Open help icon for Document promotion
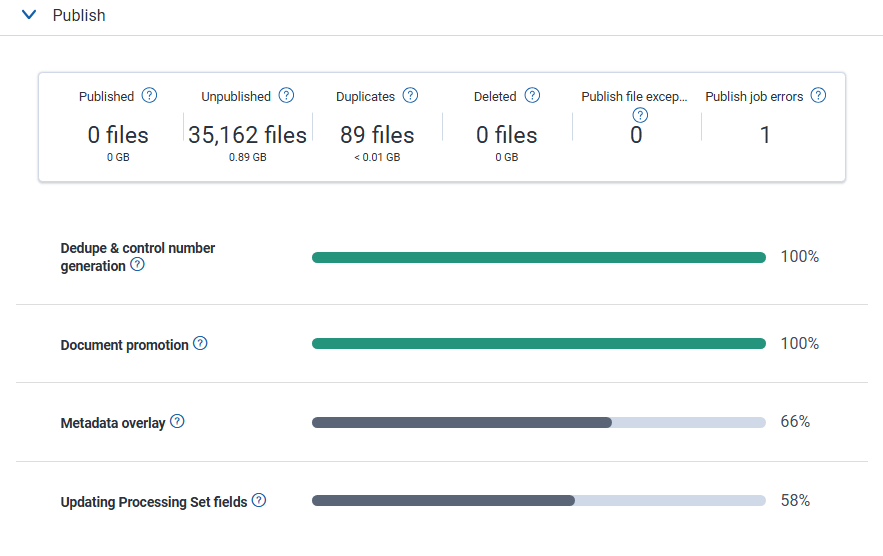Viewport: 883px width, 556px height. click(x=200, y=343)
